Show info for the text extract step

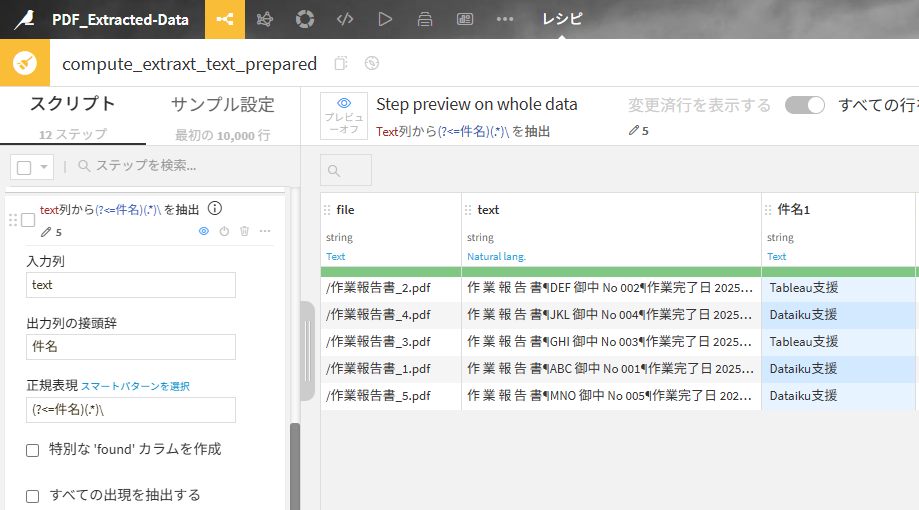tap(214, 209)
